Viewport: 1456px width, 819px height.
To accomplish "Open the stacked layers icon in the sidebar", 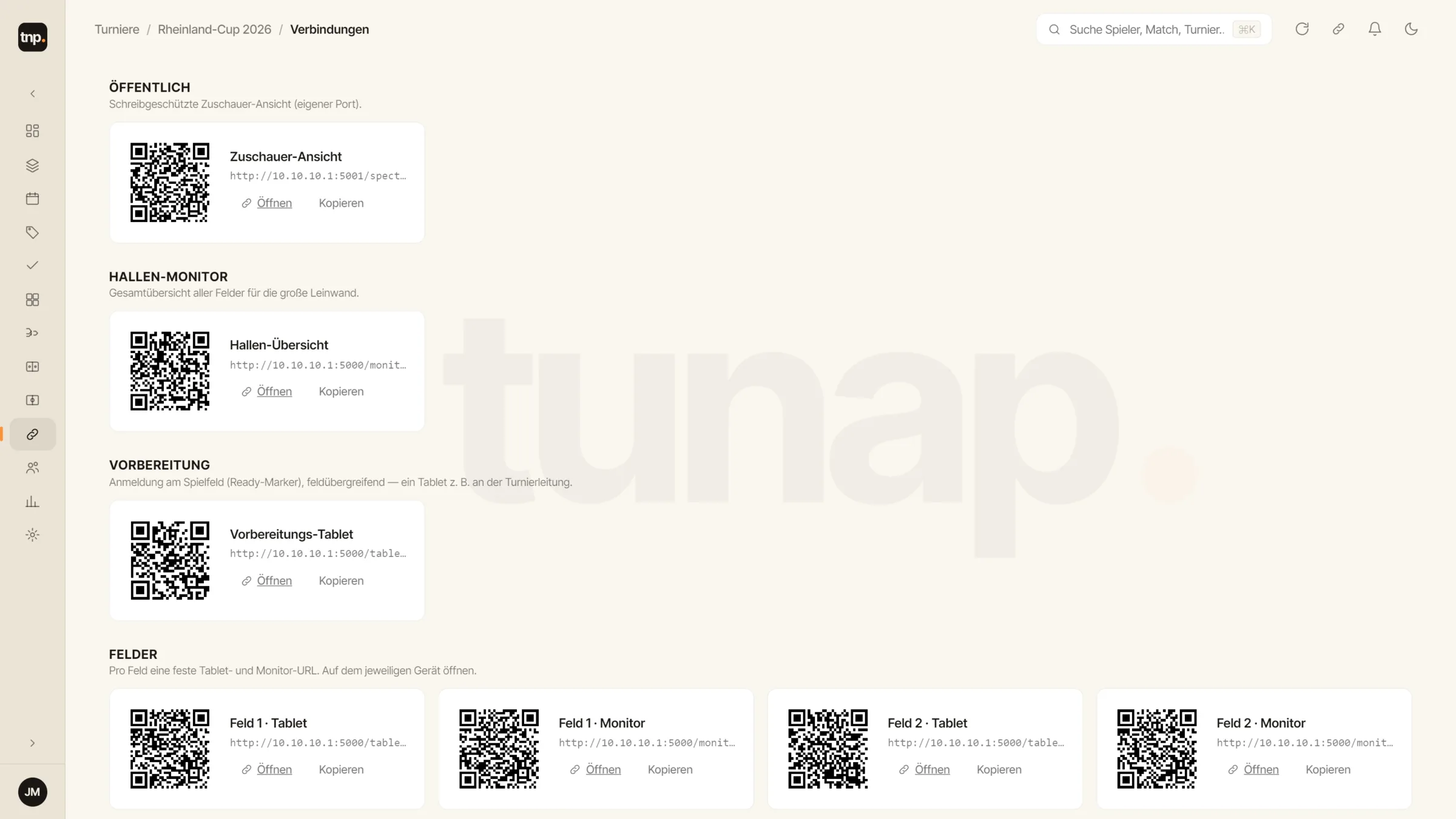I will point(33,165).
